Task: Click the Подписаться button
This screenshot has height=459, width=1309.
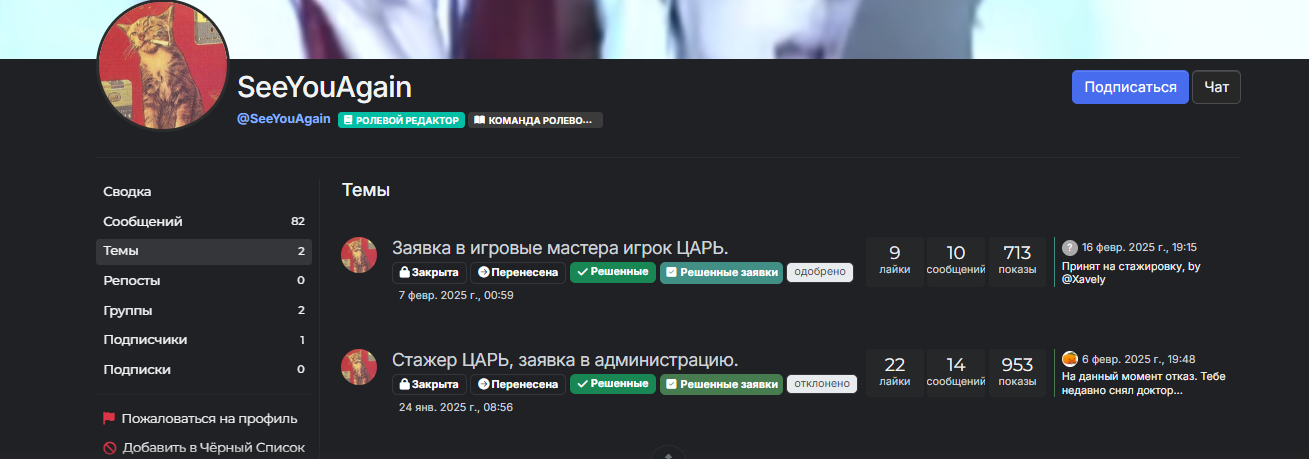Action: coord(1130,87)
